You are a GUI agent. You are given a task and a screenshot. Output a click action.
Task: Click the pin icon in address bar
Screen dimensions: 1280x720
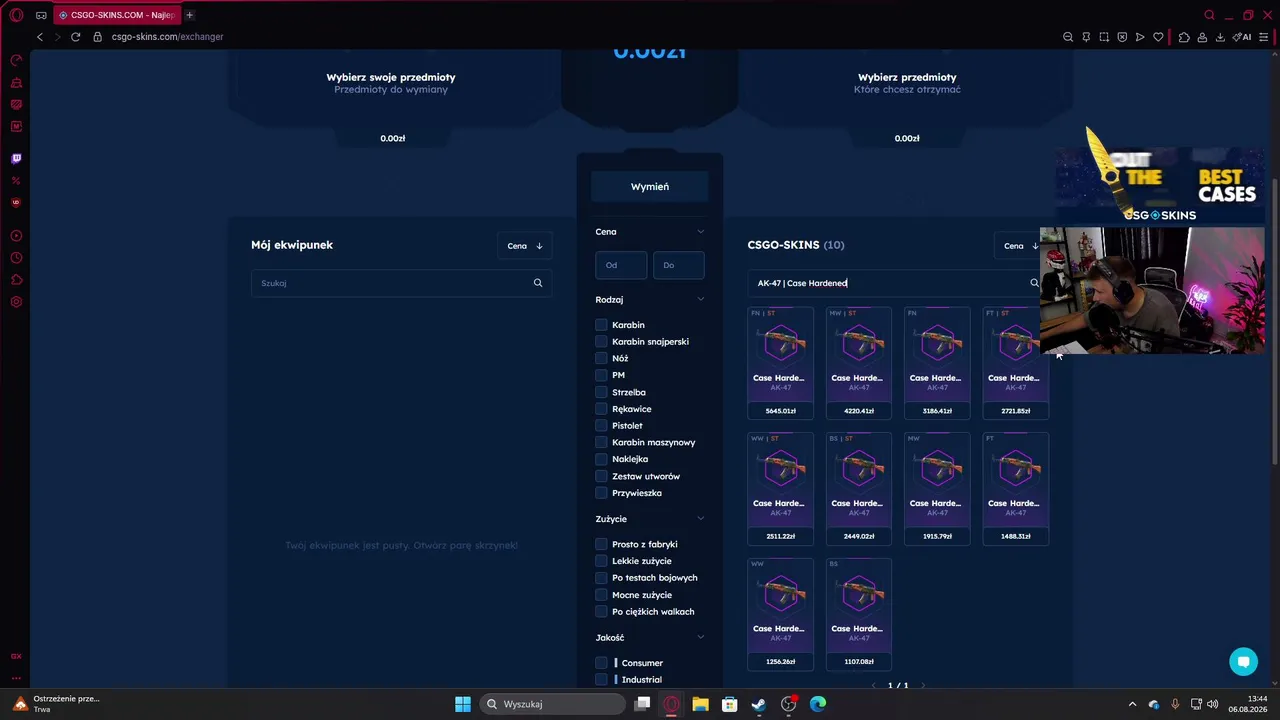[1086, 37]
